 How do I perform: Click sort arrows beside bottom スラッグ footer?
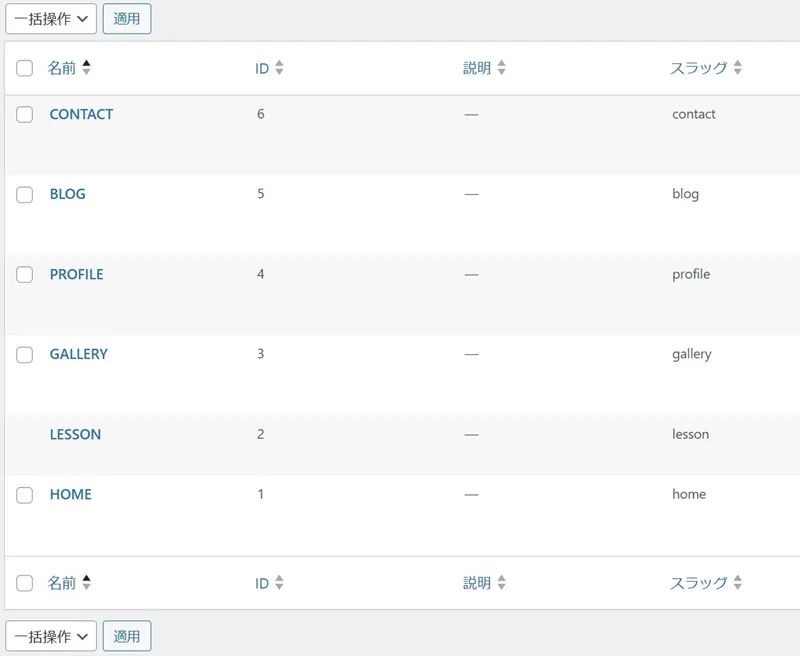click(737, 582)
